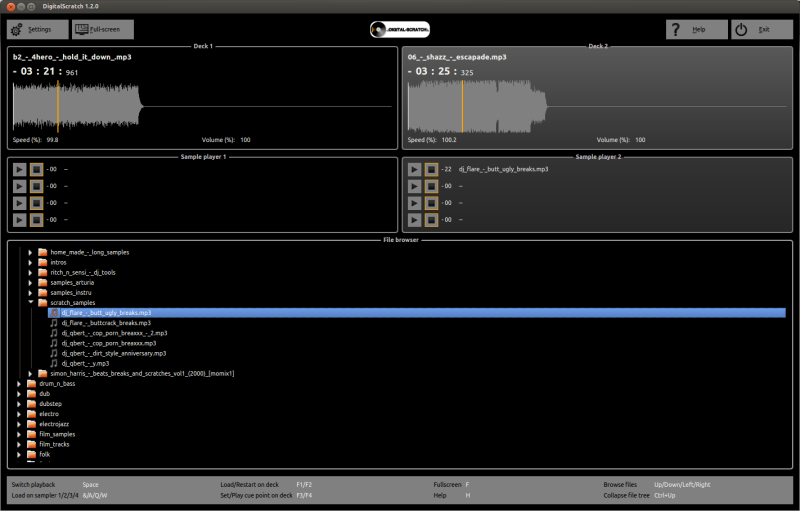800x511 pixels.
Task: Click inside the Deck 1 waveform
Action: coord(202,106)
